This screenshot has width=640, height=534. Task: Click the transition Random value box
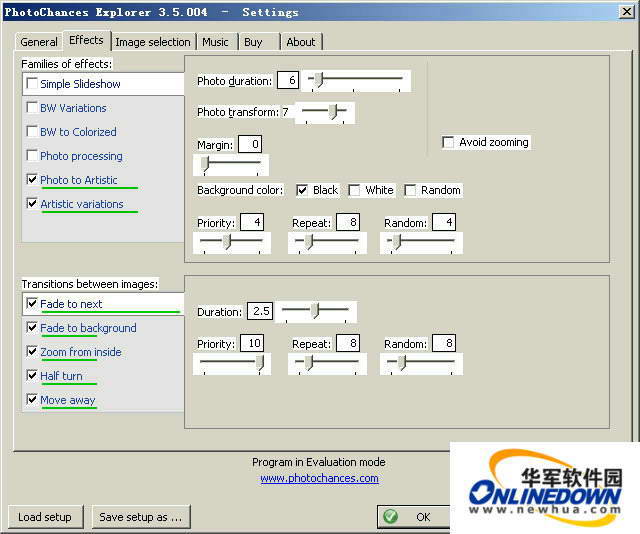click(x=444, y=343)
